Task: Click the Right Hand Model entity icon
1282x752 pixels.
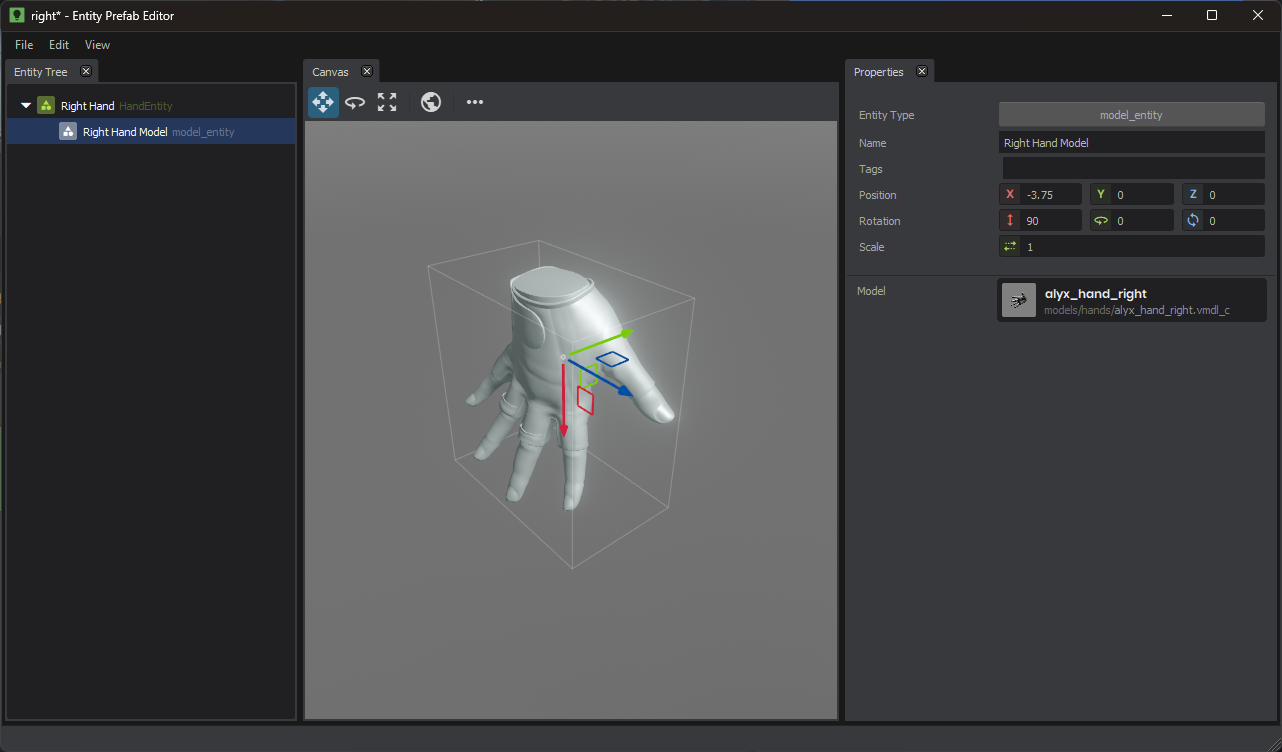Action: pos(67,131)
